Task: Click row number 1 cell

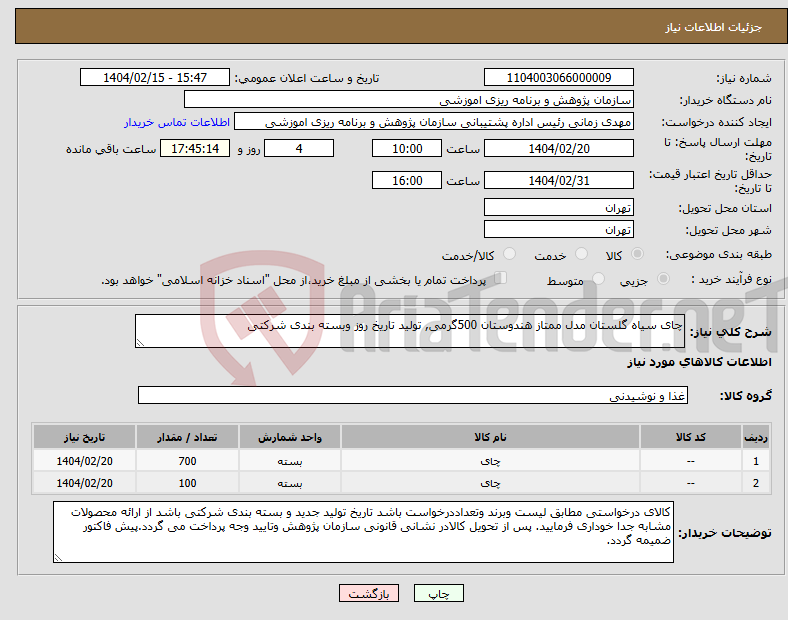Action: coord(756,461)
